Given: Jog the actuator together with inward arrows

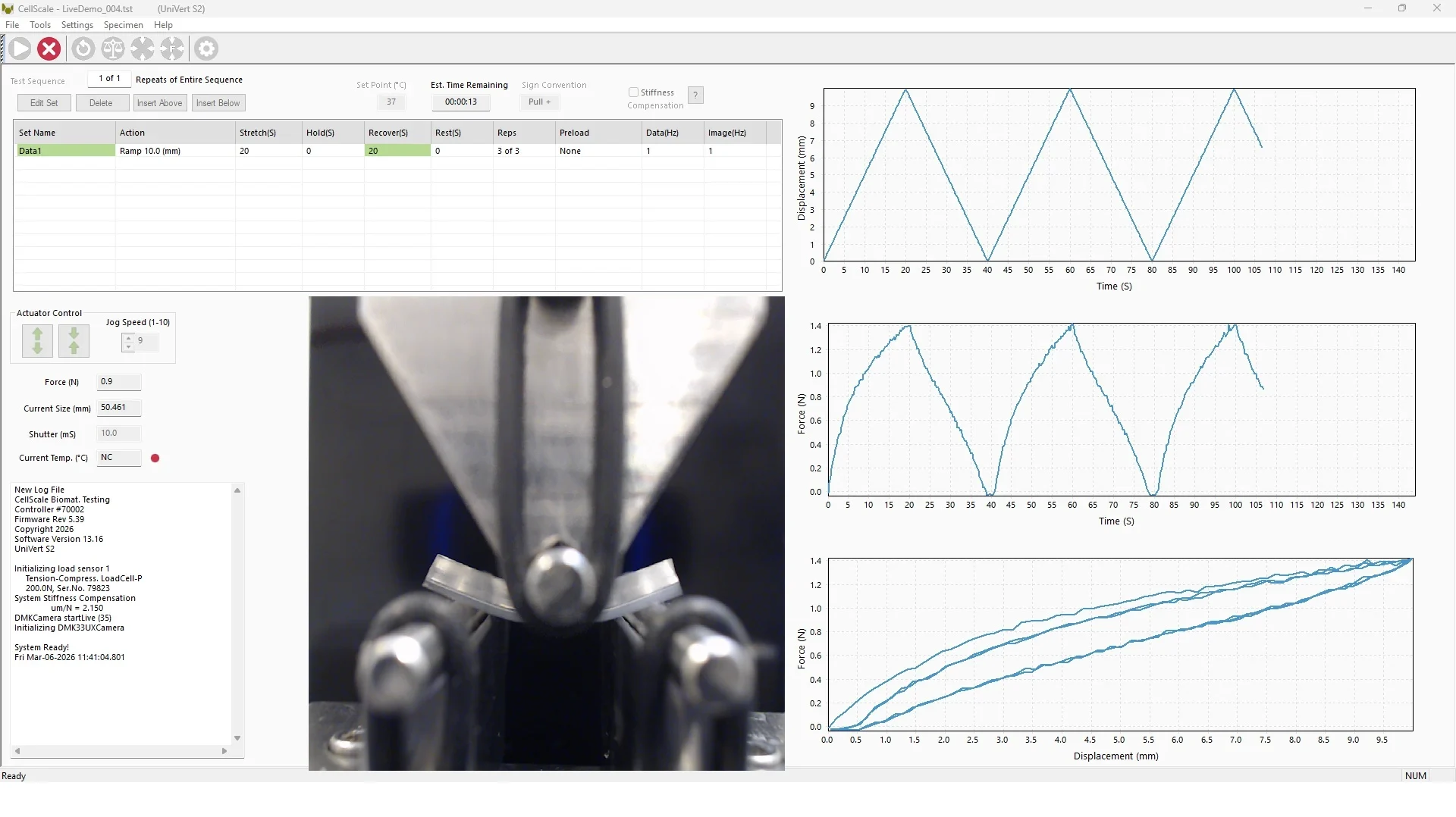Looking at the screenshot, I should coord(74,340).
